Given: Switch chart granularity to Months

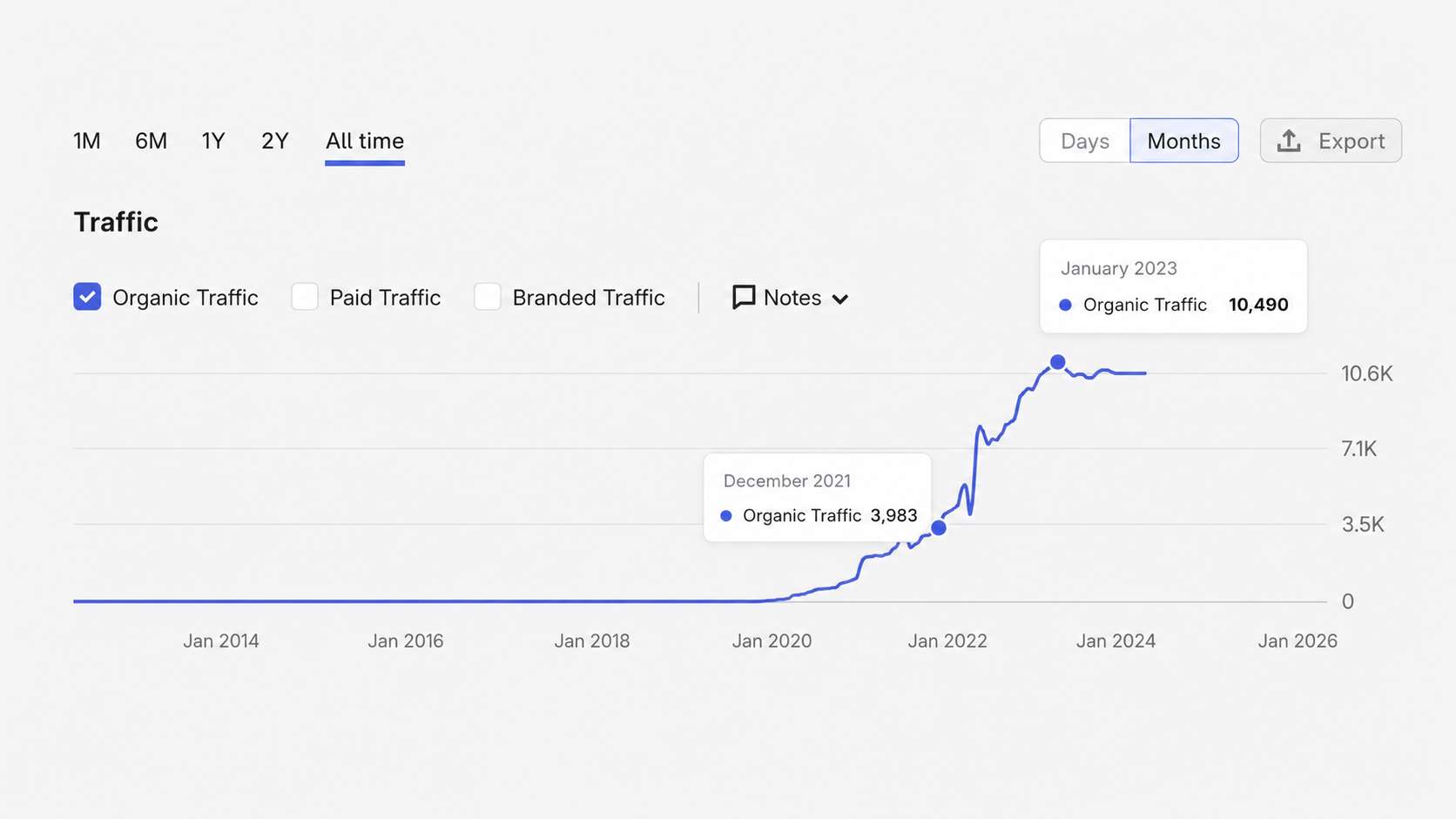Looking at the screenshot, I should tap(1184, 141).
